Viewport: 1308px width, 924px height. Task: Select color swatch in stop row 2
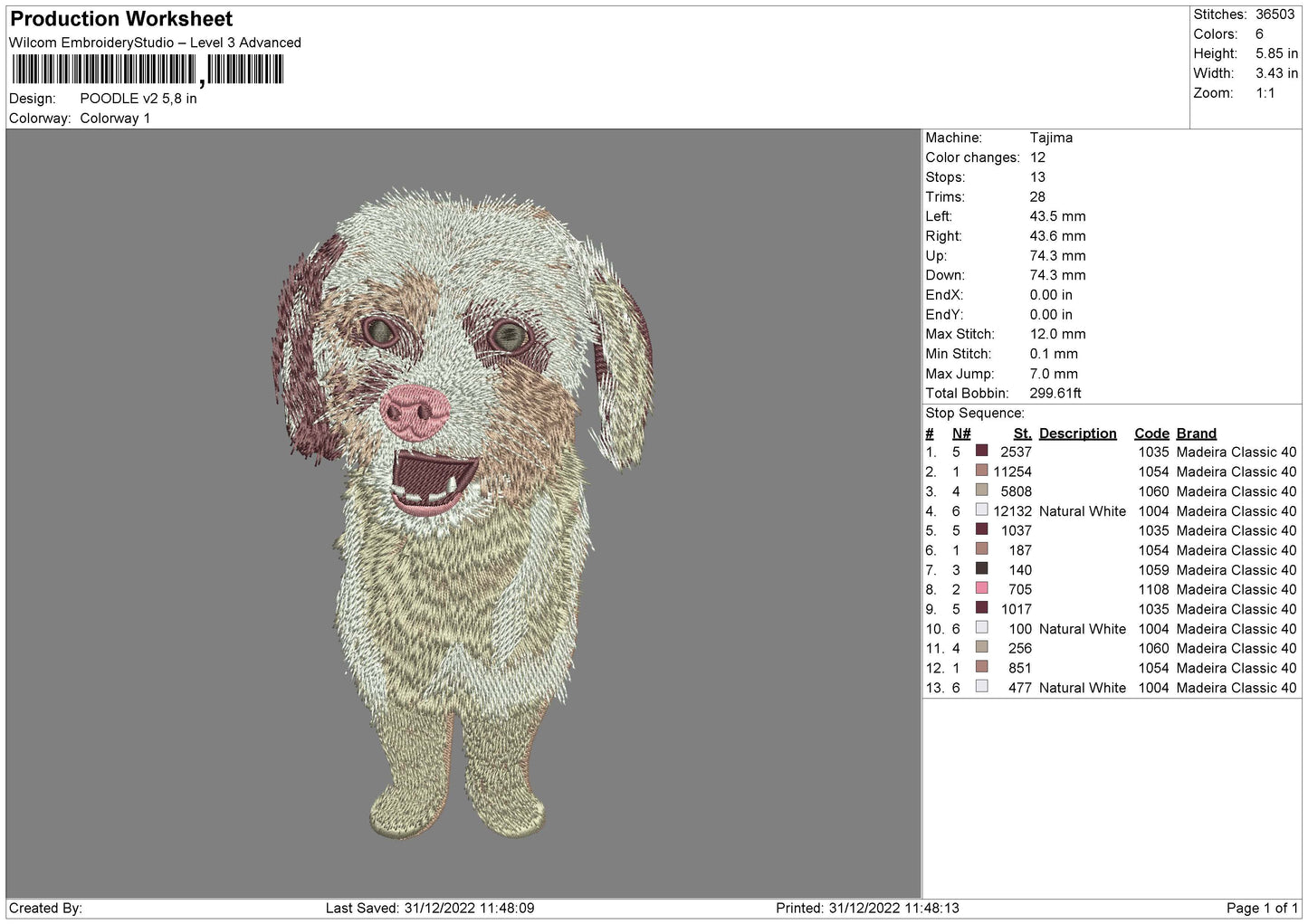(x=981, y=471)
